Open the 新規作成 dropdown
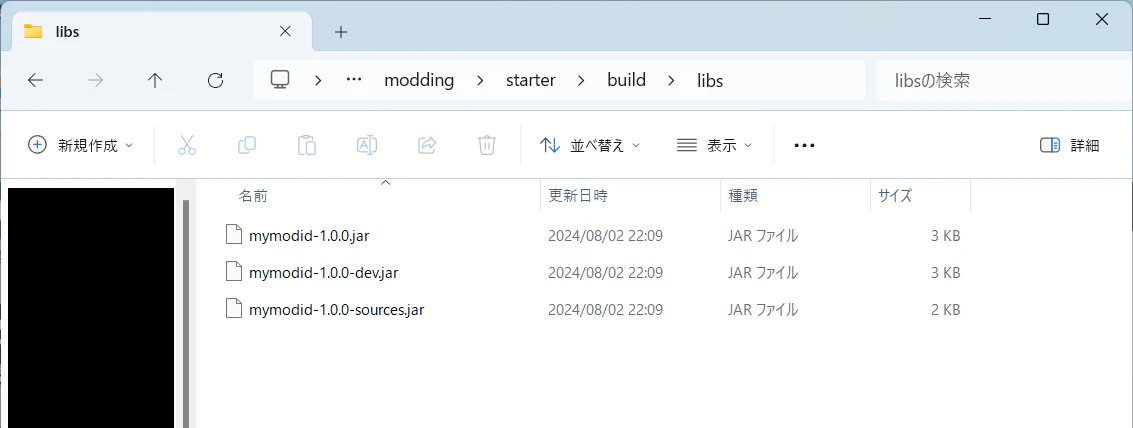1133x428 pixels. click(80, 145)
